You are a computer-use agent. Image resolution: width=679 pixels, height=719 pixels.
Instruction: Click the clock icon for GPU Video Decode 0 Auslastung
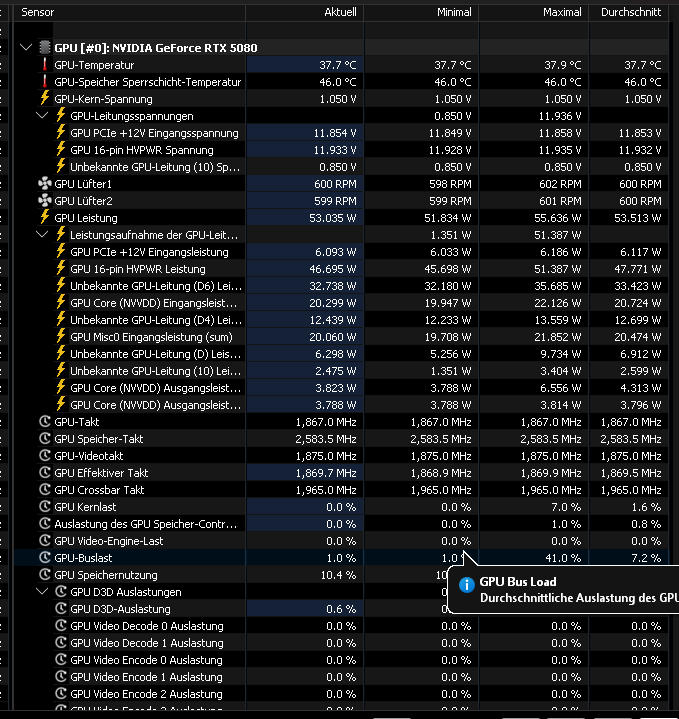tap(61, 625)
